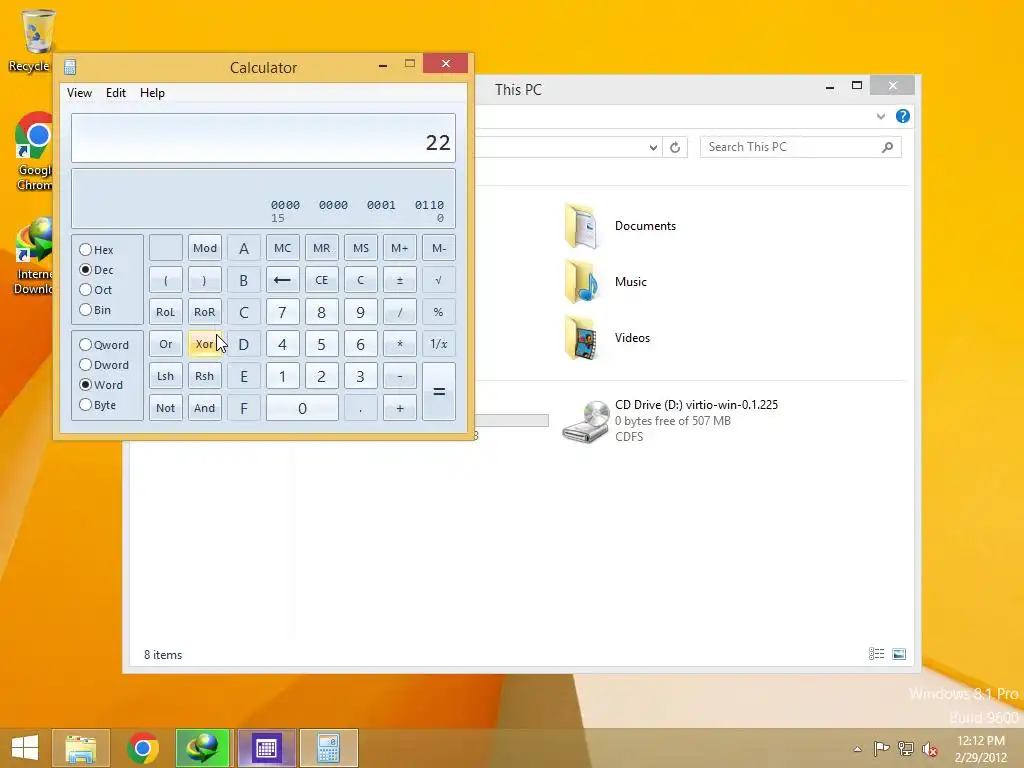Click the Rsh right shift button
The image size is (1024, 768).
tap(204, 376)
